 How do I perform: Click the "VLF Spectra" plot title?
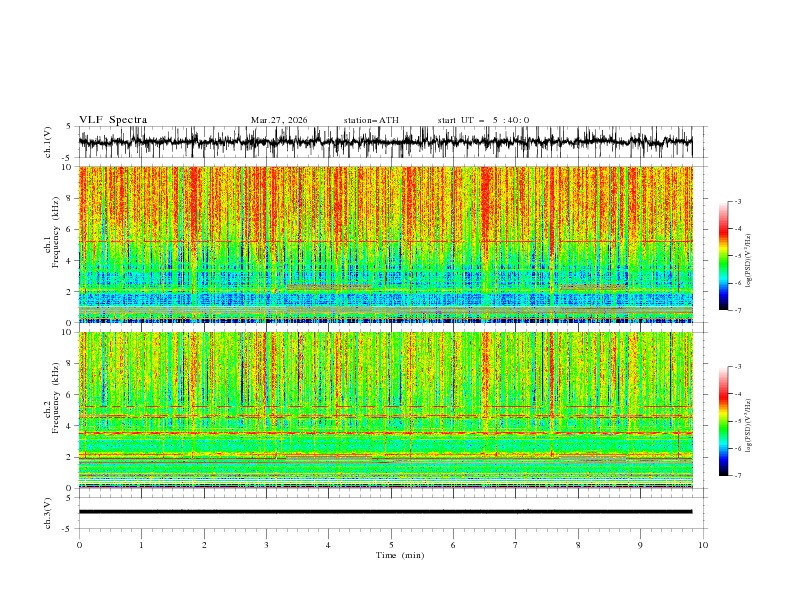(x=113, y=120)
